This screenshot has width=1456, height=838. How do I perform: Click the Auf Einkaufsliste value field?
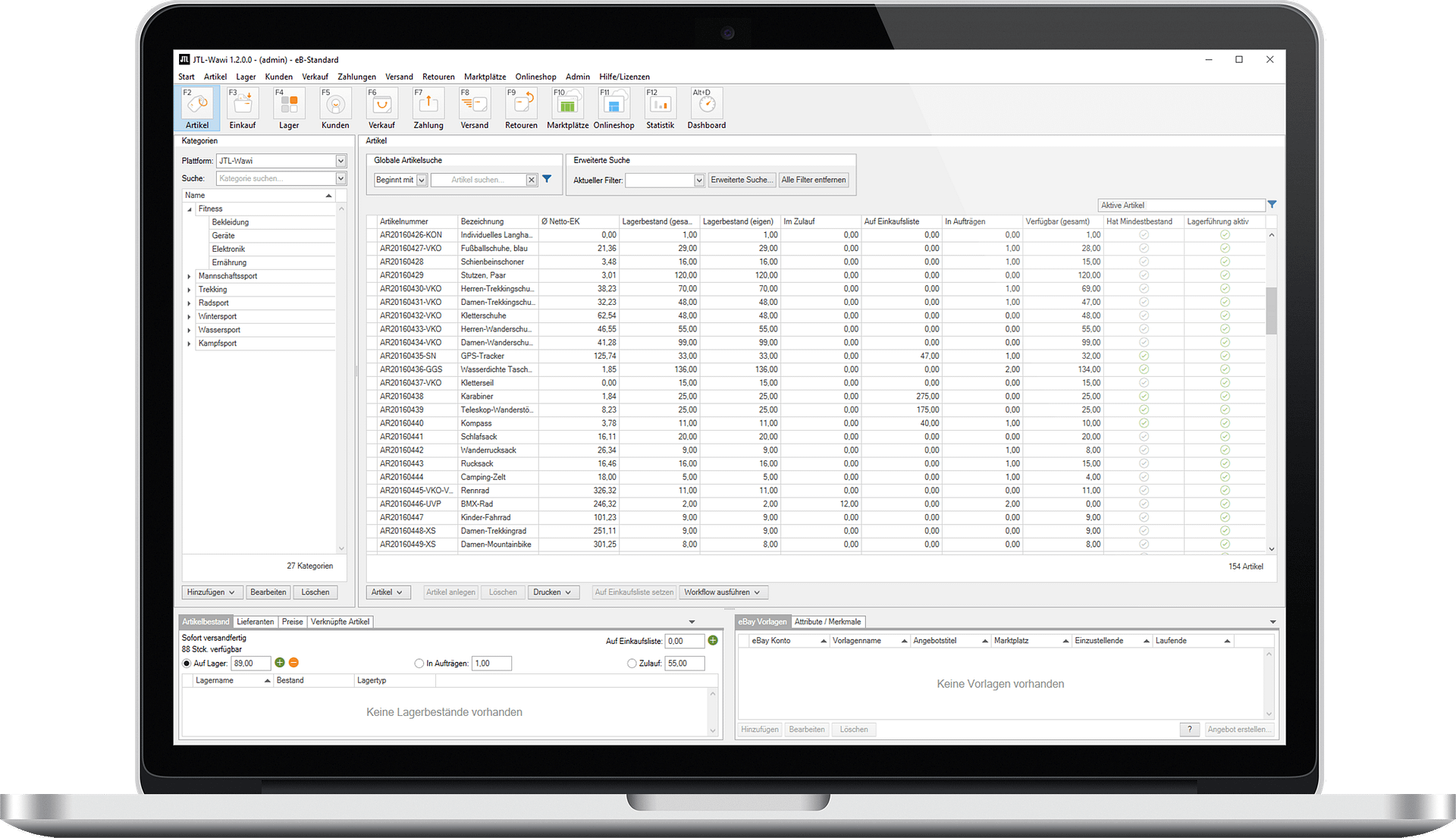[684, 641]
